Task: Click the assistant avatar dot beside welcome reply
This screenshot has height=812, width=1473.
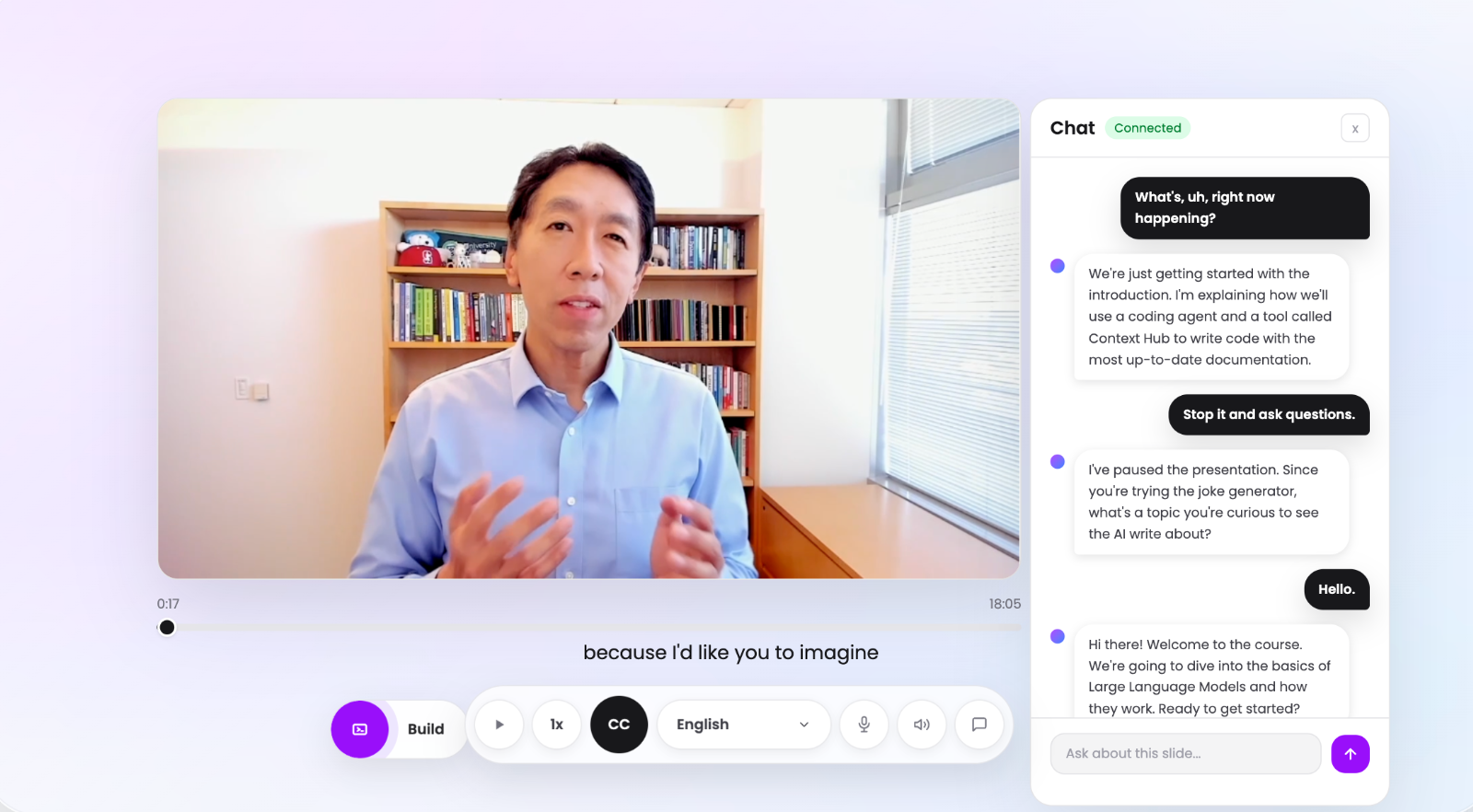Action: pos(1058,636)
